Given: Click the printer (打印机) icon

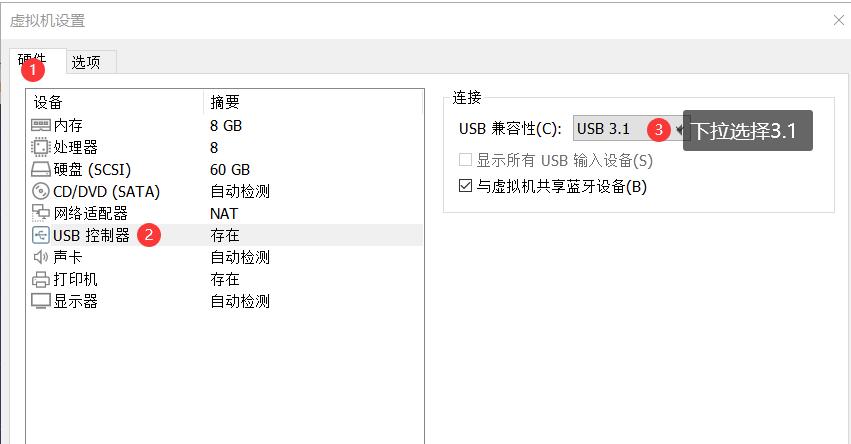Looking at the screenshot, I should pyautogui.click(x=41, y=279).
